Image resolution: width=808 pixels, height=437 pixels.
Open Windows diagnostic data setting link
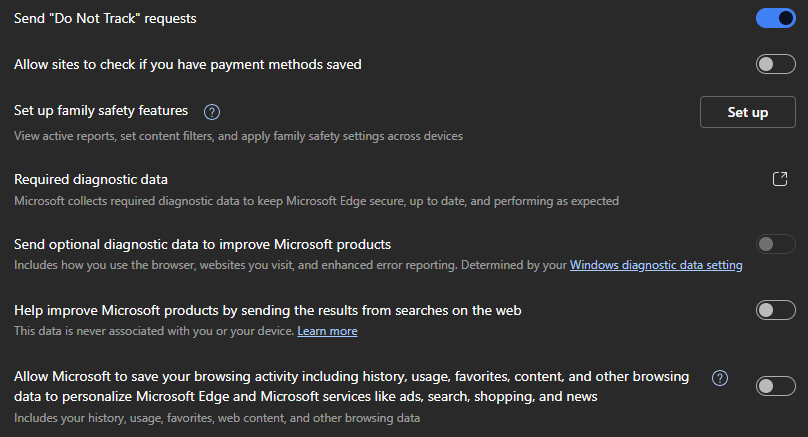coord(656,265)
